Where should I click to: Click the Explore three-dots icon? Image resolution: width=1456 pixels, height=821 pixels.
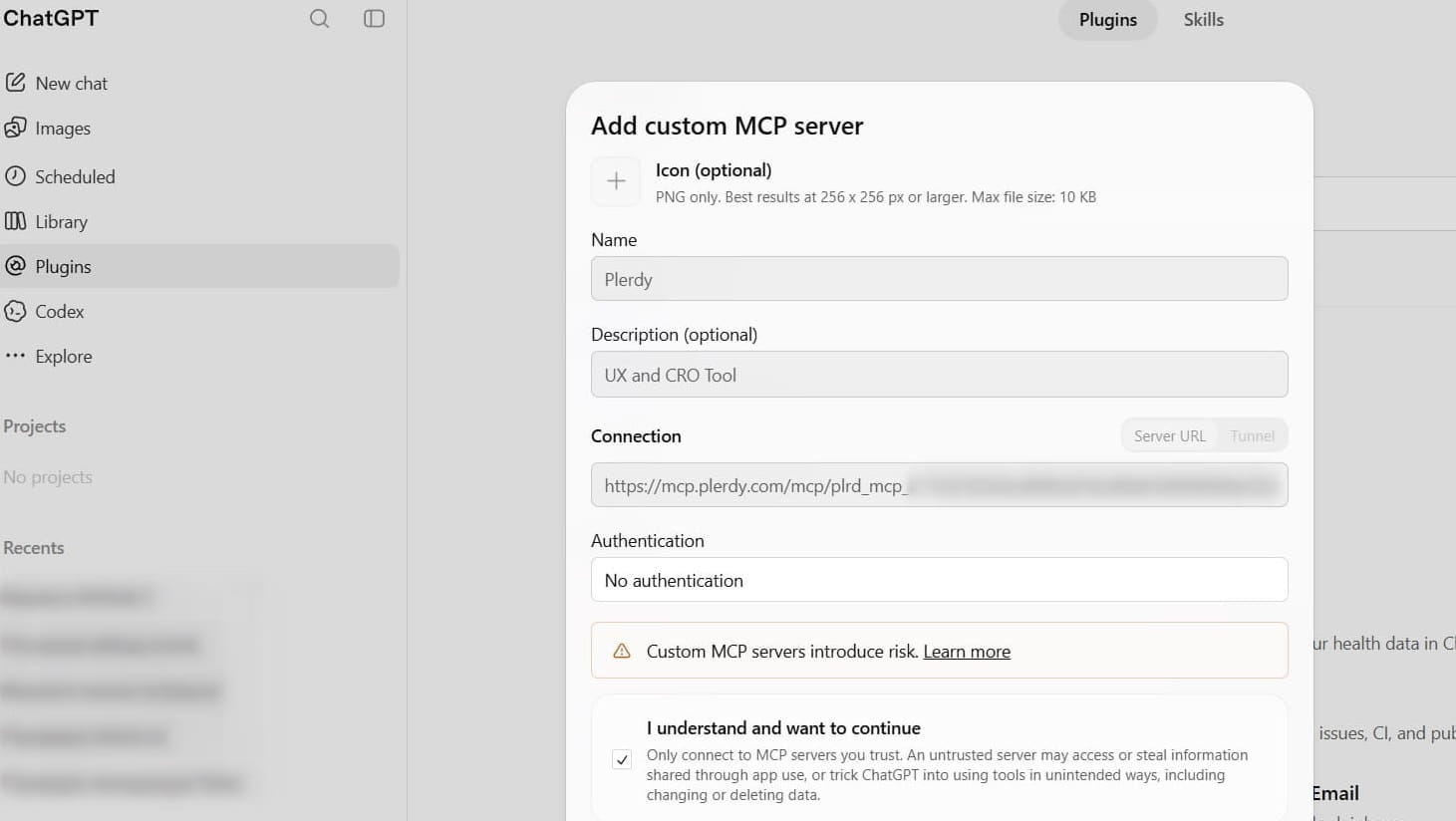pyautogui.click(x=15, y=356)
